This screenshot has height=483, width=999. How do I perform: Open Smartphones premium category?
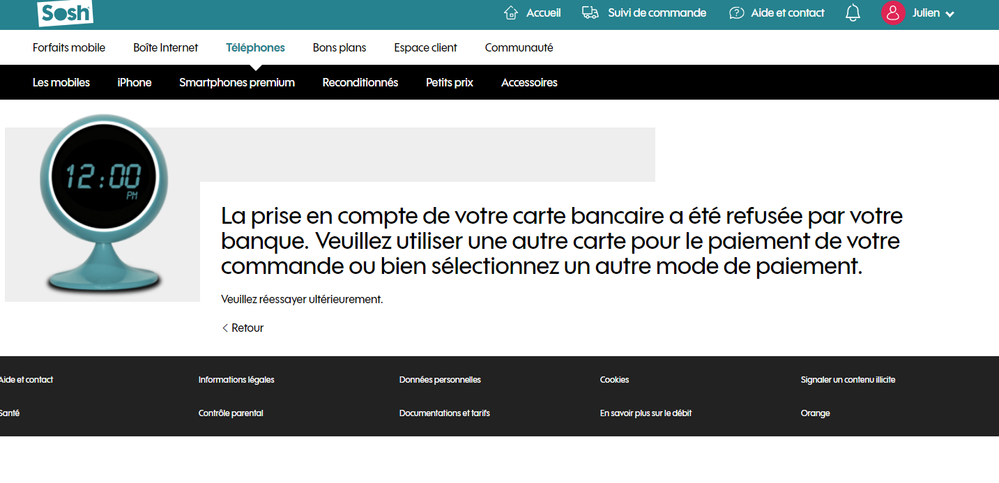[x=237, y=82]
